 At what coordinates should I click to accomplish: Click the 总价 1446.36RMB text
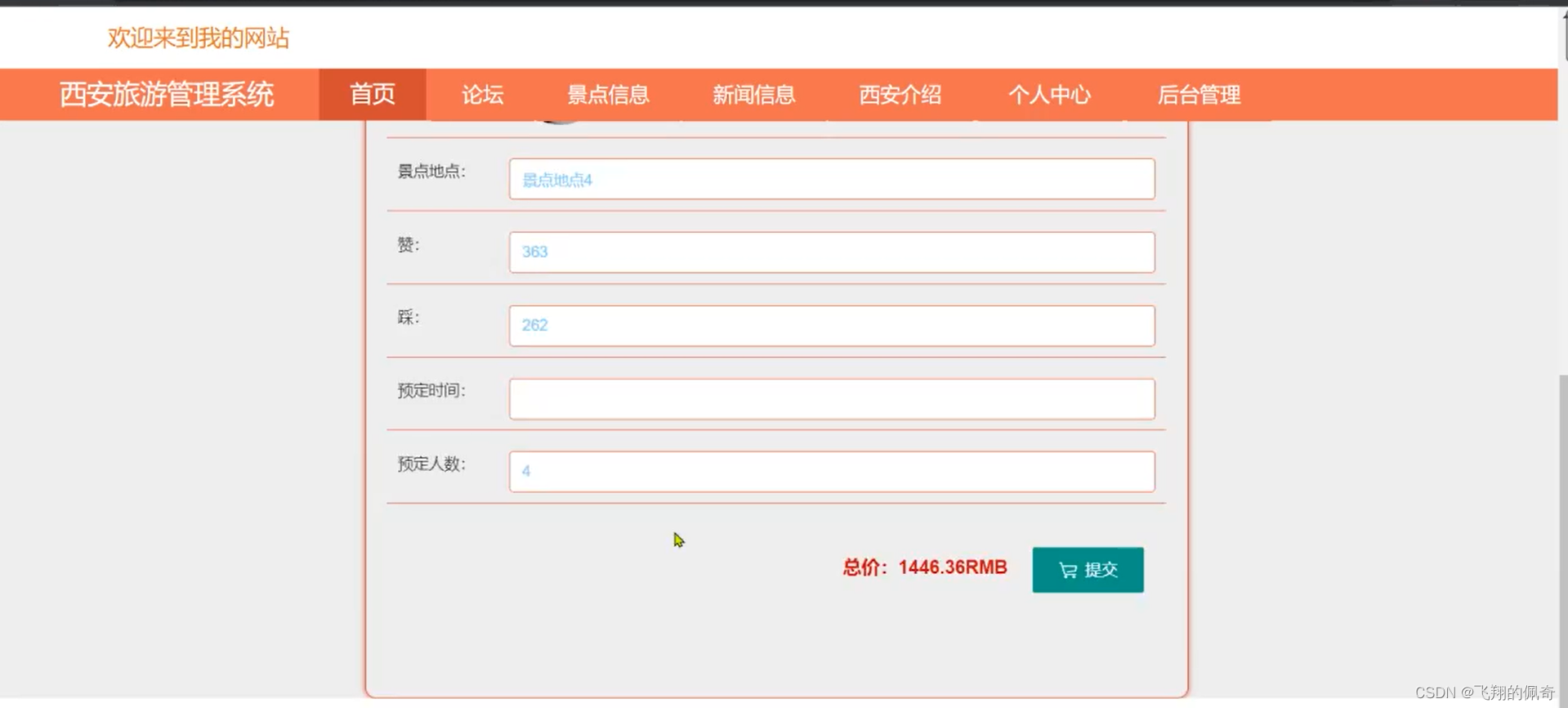[x=925, y=567]
